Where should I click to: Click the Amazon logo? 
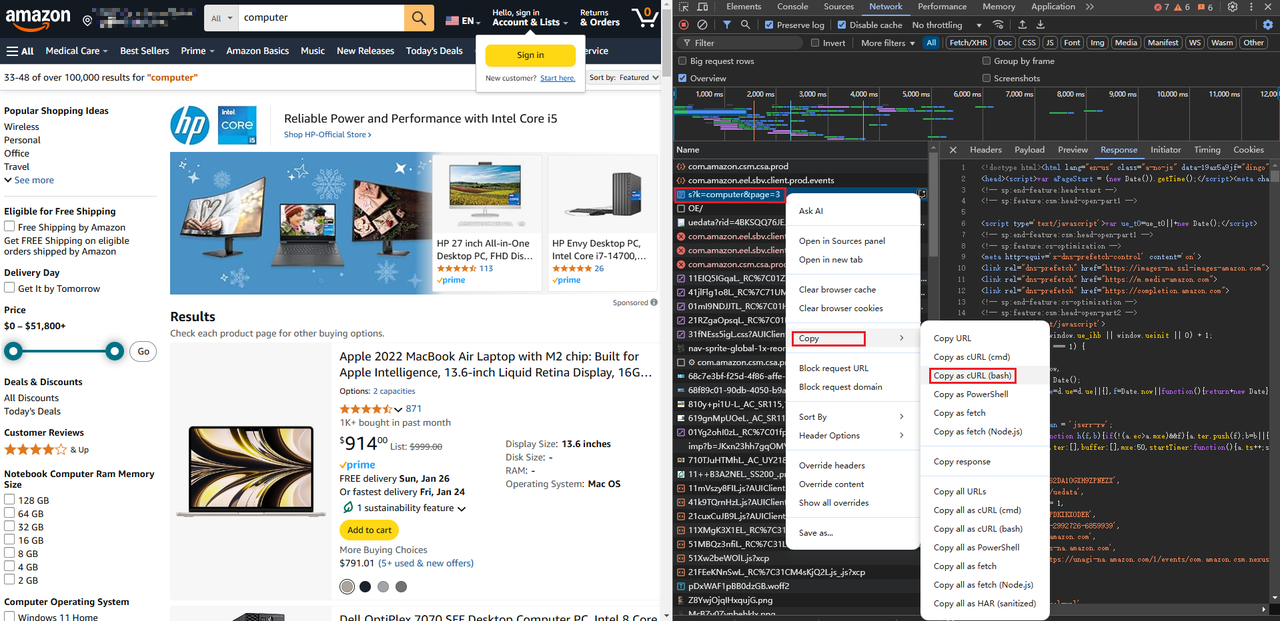38,18
